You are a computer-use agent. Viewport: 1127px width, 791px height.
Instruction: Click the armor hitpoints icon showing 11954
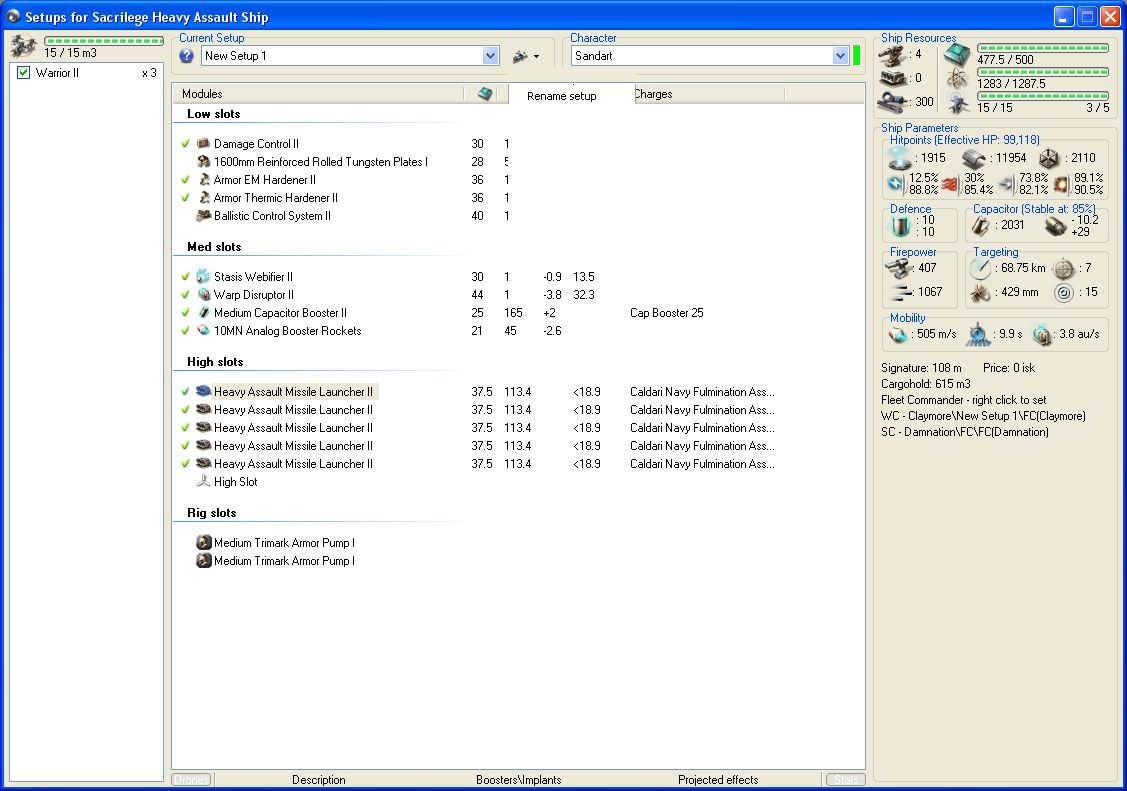click(974, 158)
